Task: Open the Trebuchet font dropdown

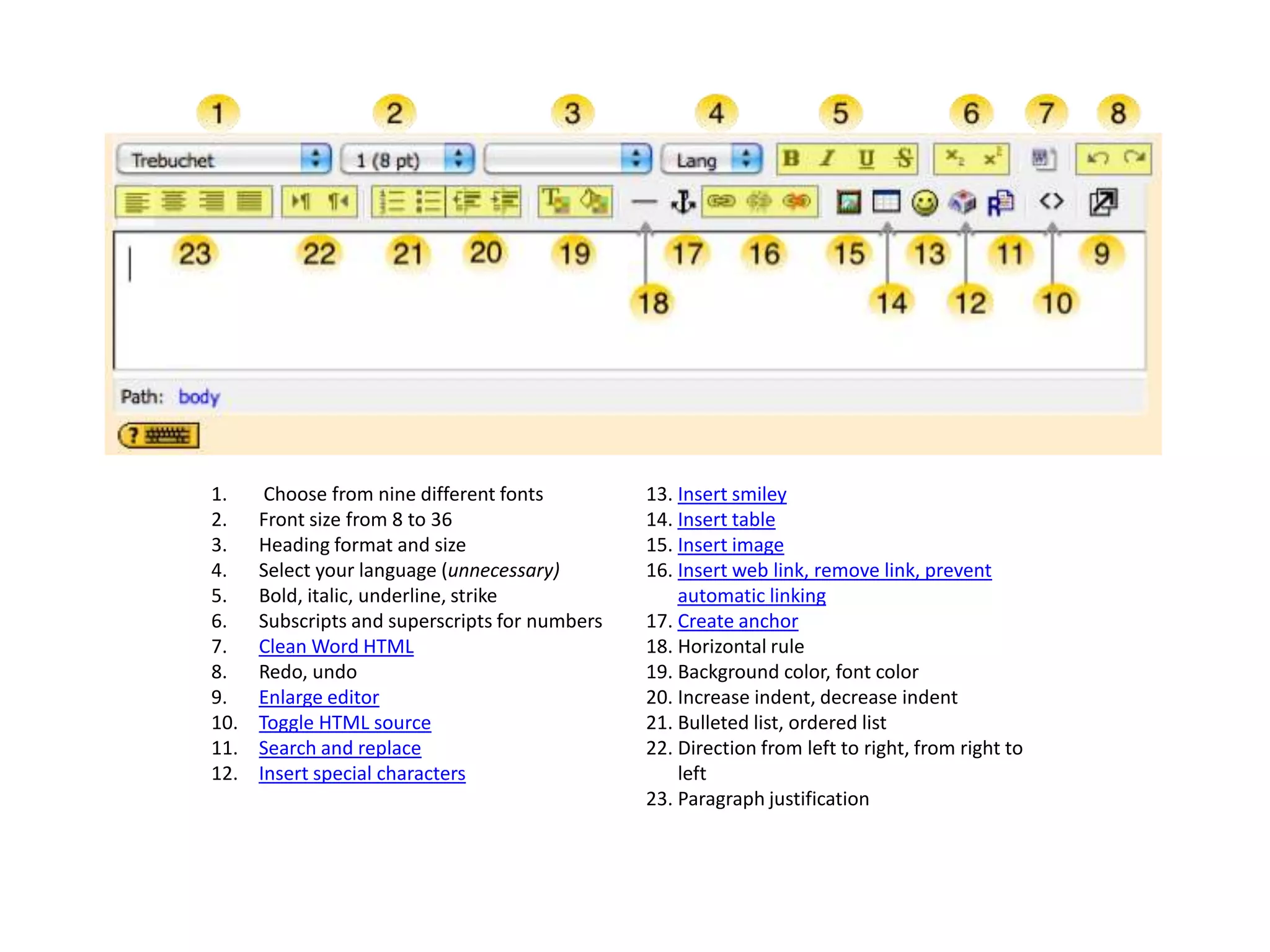Action: (223, 159)
